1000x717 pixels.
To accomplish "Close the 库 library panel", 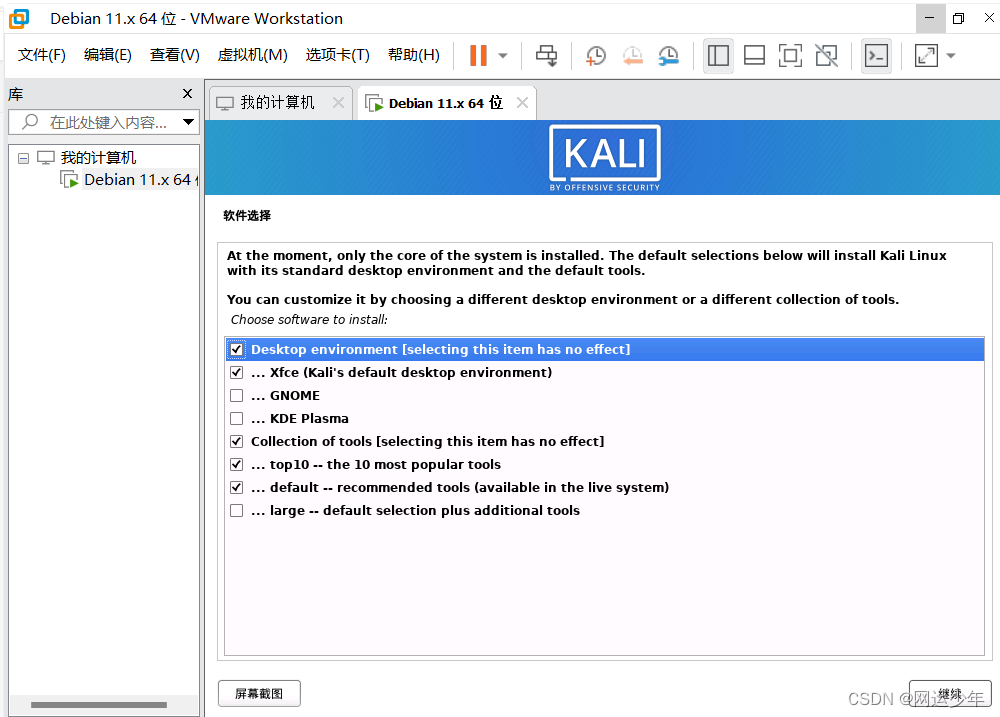I will click(188, 94).
